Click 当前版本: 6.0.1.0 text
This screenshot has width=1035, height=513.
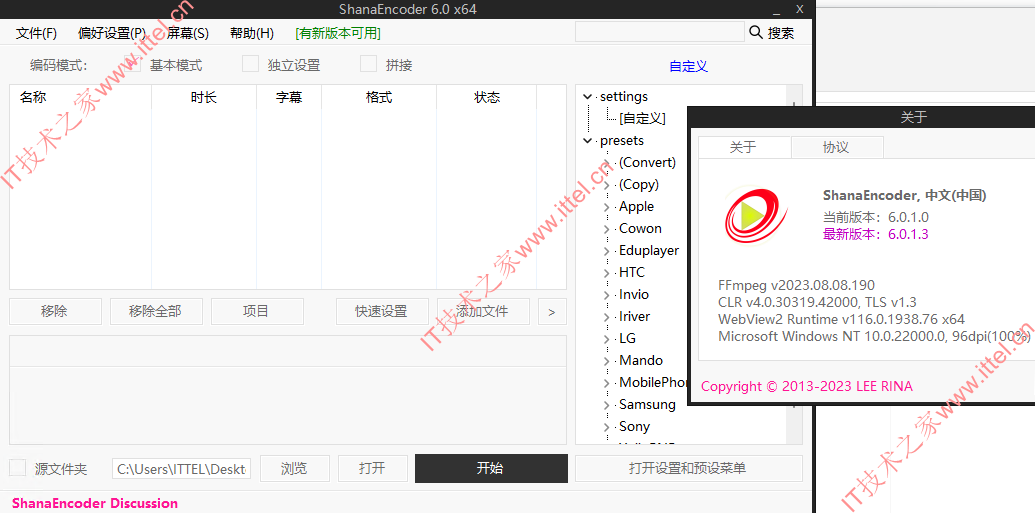876,217
